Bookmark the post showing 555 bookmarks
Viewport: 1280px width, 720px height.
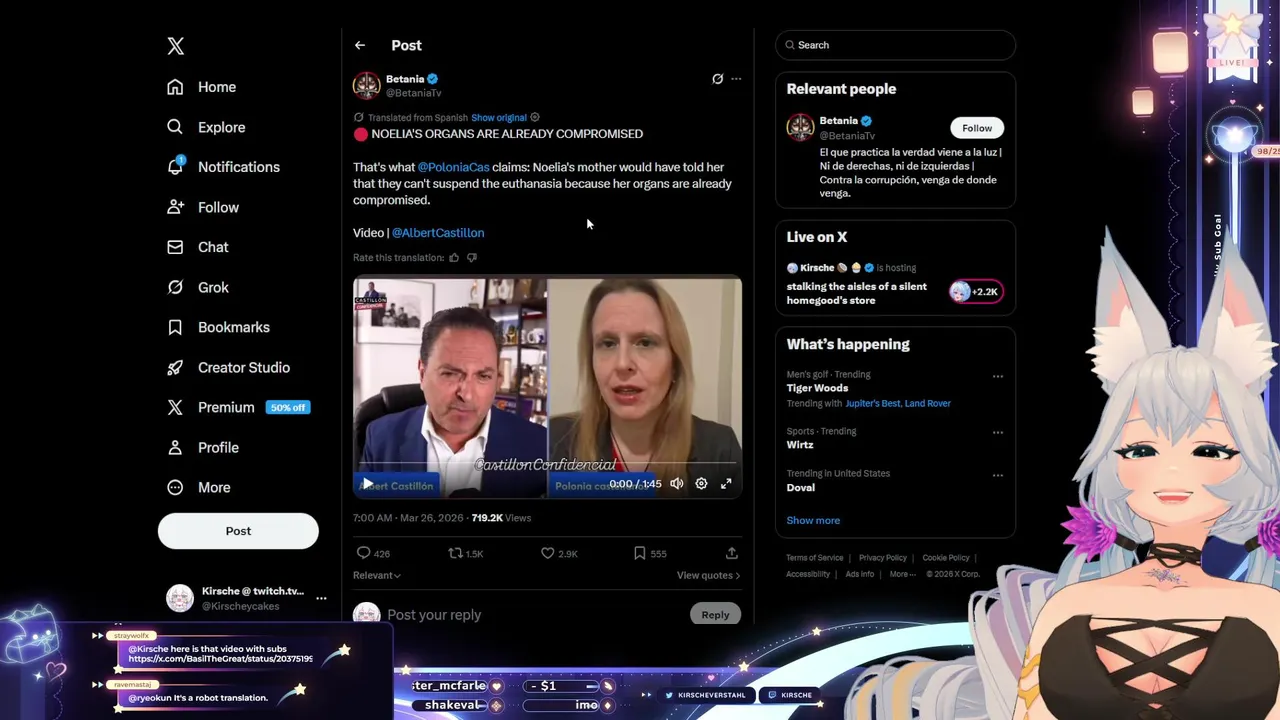coord(640,553)
